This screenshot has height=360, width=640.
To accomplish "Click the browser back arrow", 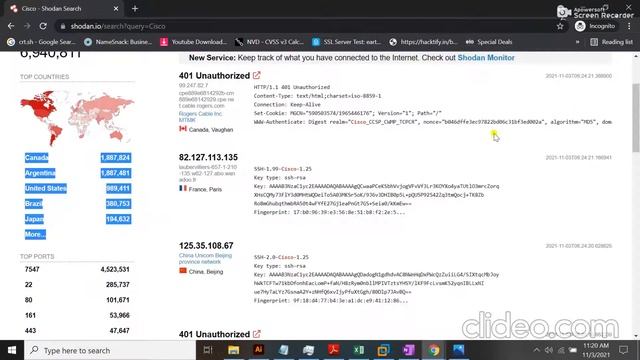I will 11,26.
